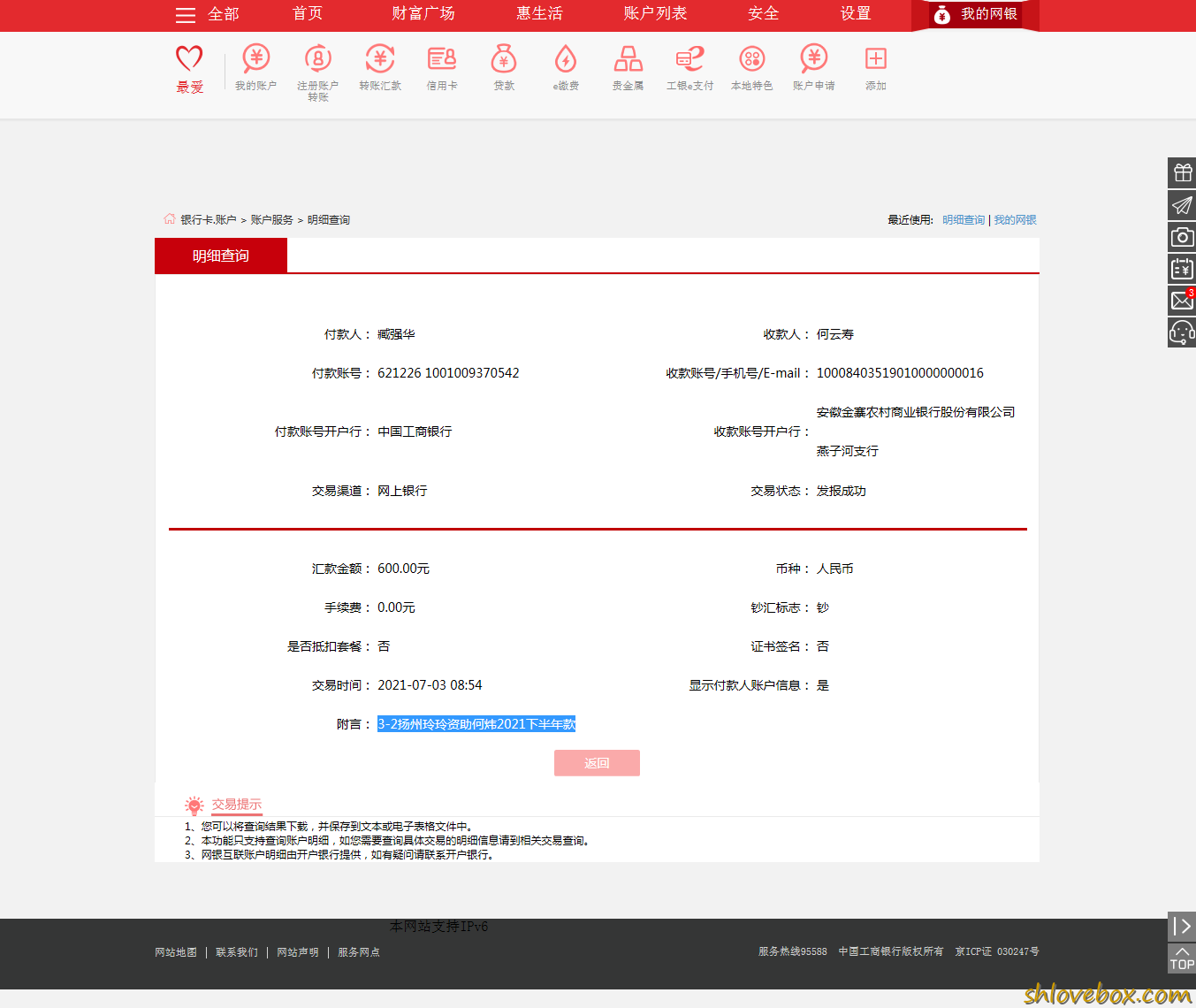Image resolution: width=1196 pixels, height=1008 pixels.
Task: Click 中国工商银行版权所有 footer text
Action: 891,951
